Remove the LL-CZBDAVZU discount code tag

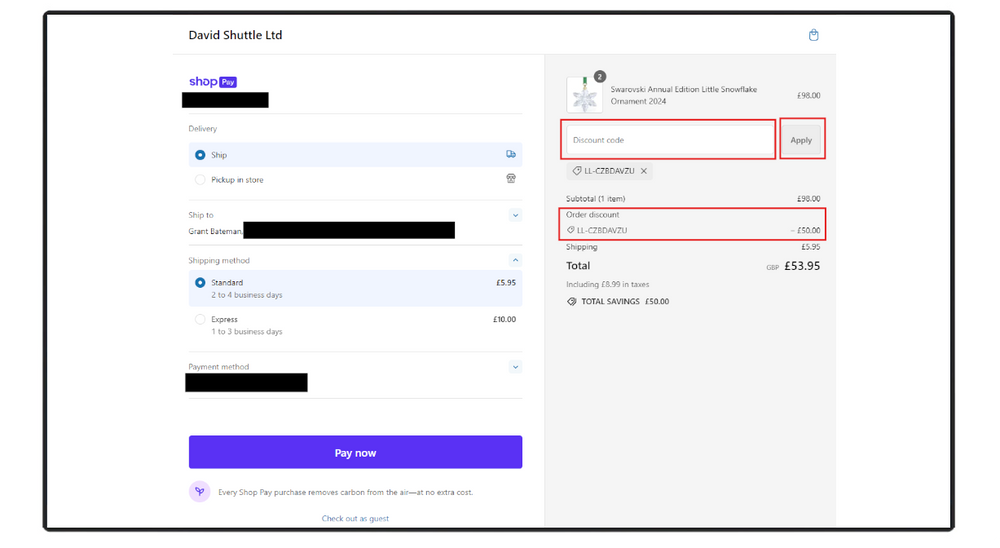(644, 171)
